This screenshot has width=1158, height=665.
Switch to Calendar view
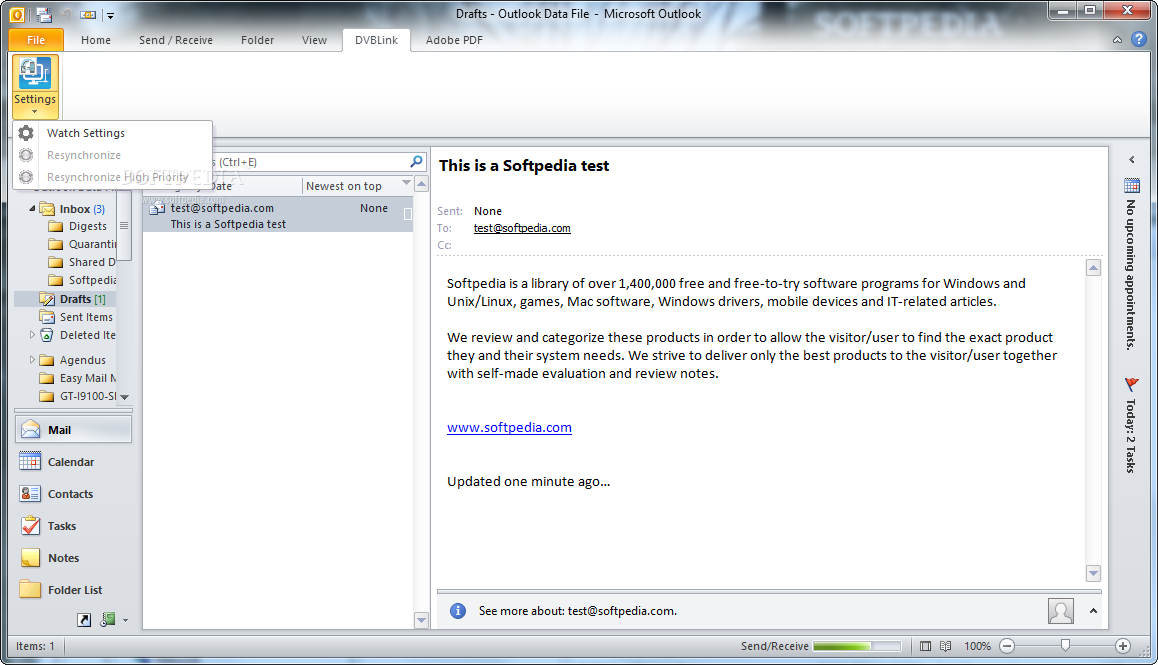pos(73,462)
